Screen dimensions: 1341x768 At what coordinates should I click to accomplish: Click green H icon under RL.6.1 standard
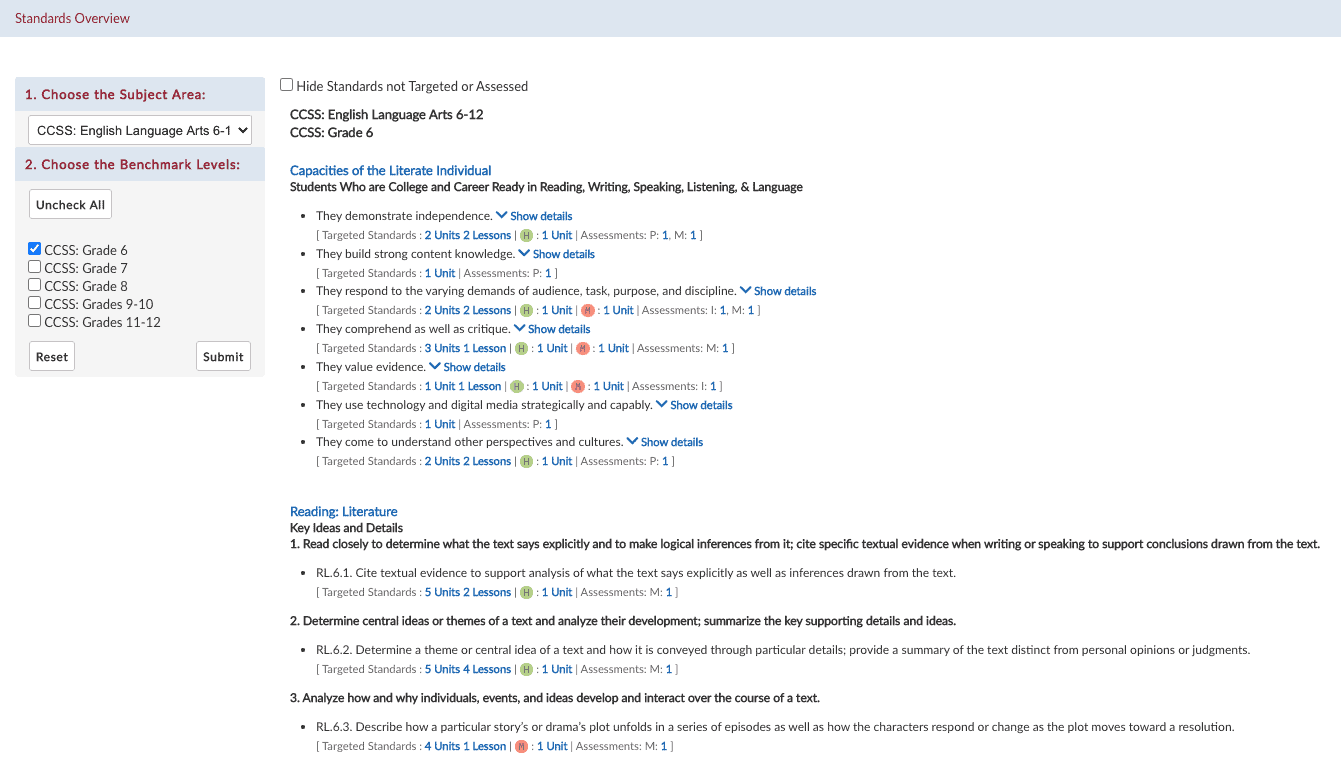[x=526, y=593]
